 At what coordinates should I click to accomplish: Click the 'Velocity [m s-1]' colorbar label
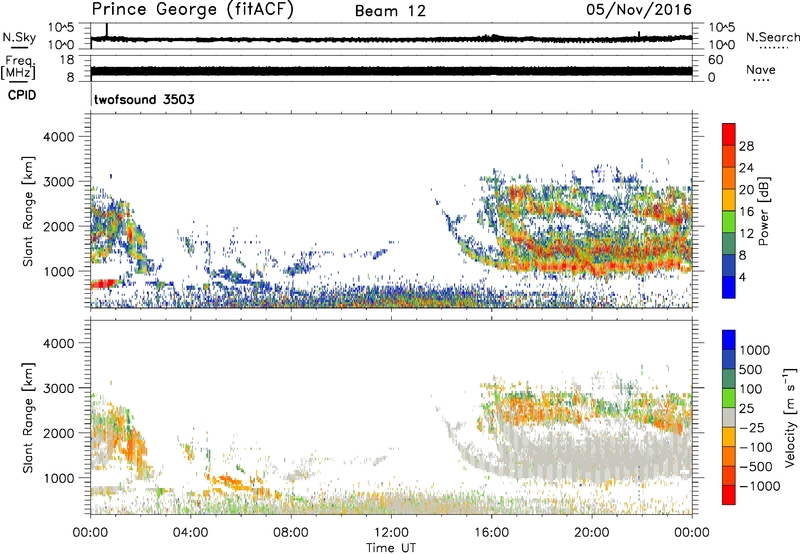click(x=790, y=417)
